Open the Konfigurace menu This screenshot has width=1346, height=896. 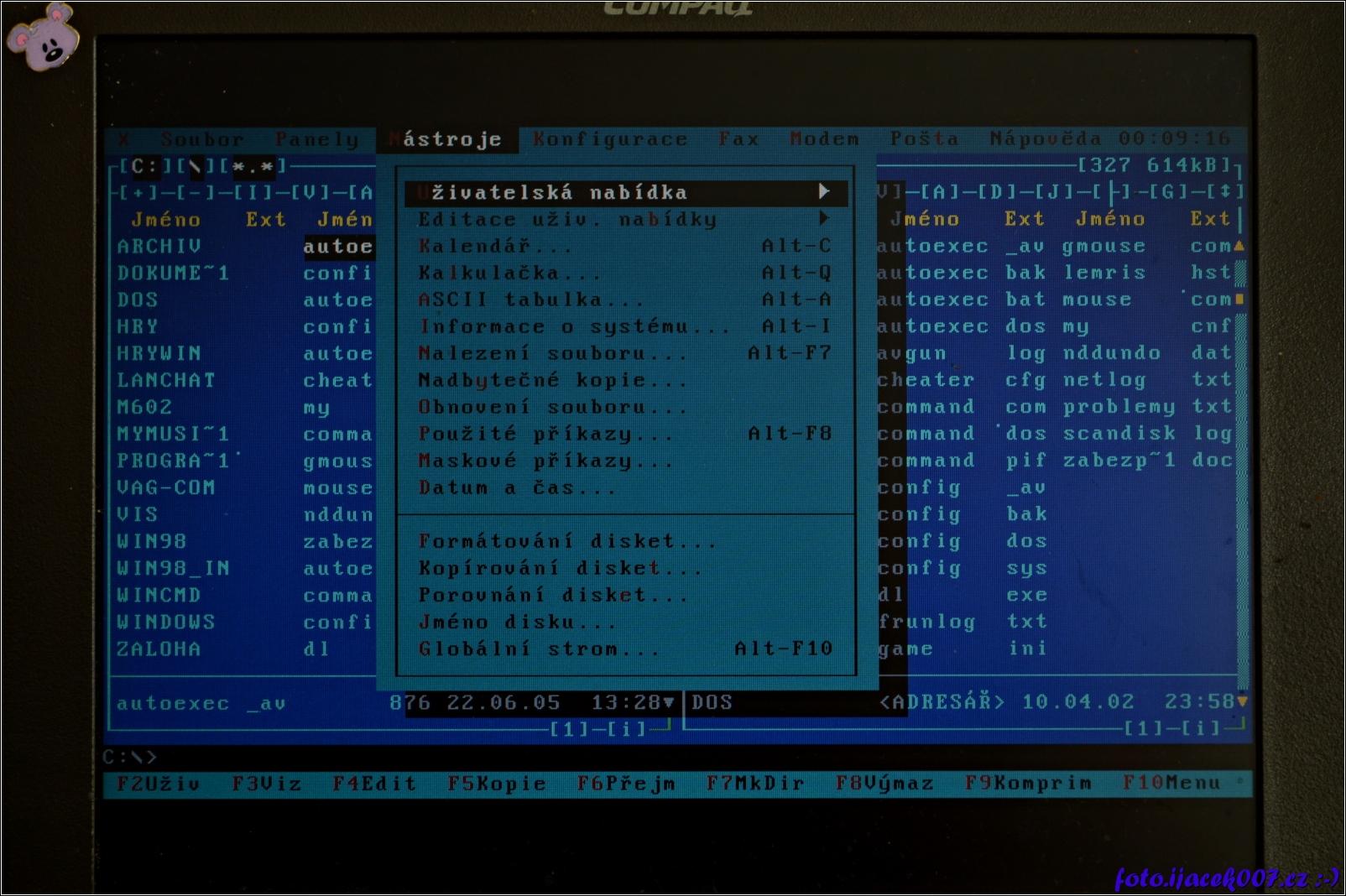click(610, 139)
